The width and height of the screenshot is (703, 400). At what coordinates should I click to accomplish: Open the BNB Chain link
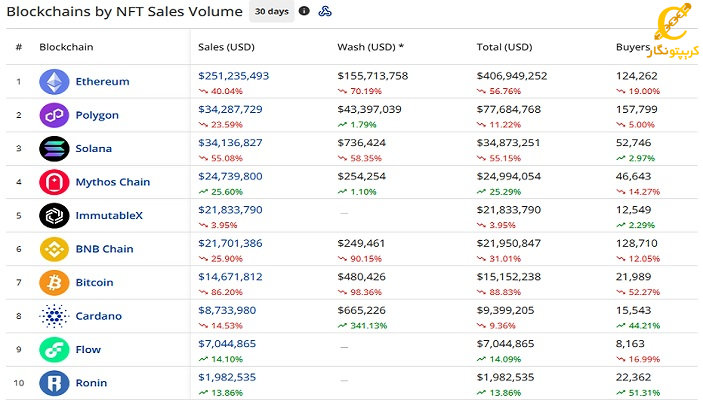[104, 249]
